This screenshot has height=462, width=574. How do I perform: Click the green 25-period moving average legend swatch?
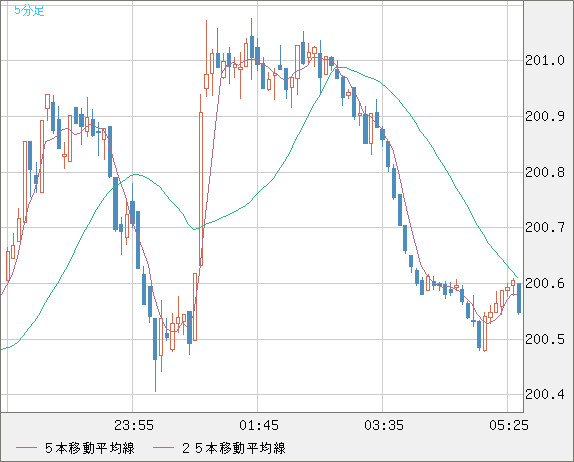163,448
